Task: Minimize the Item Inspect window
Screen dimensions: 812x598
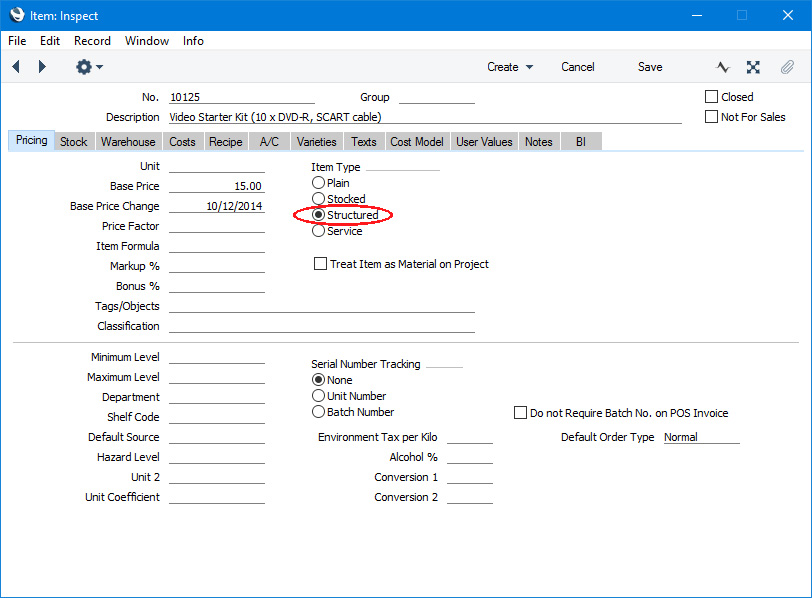Action: (x=697, y=15)
